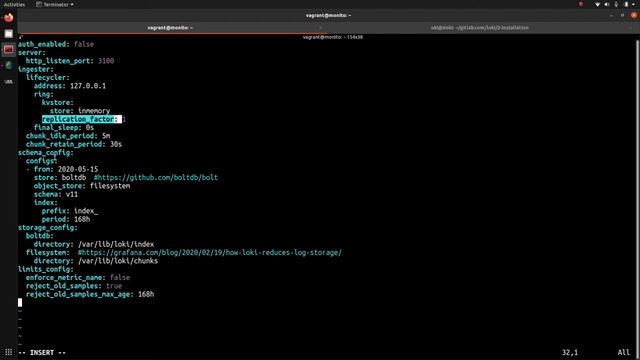Open the github.com/boltdb/bolt URL
The image size is (640, 360).
click(156, 178)
